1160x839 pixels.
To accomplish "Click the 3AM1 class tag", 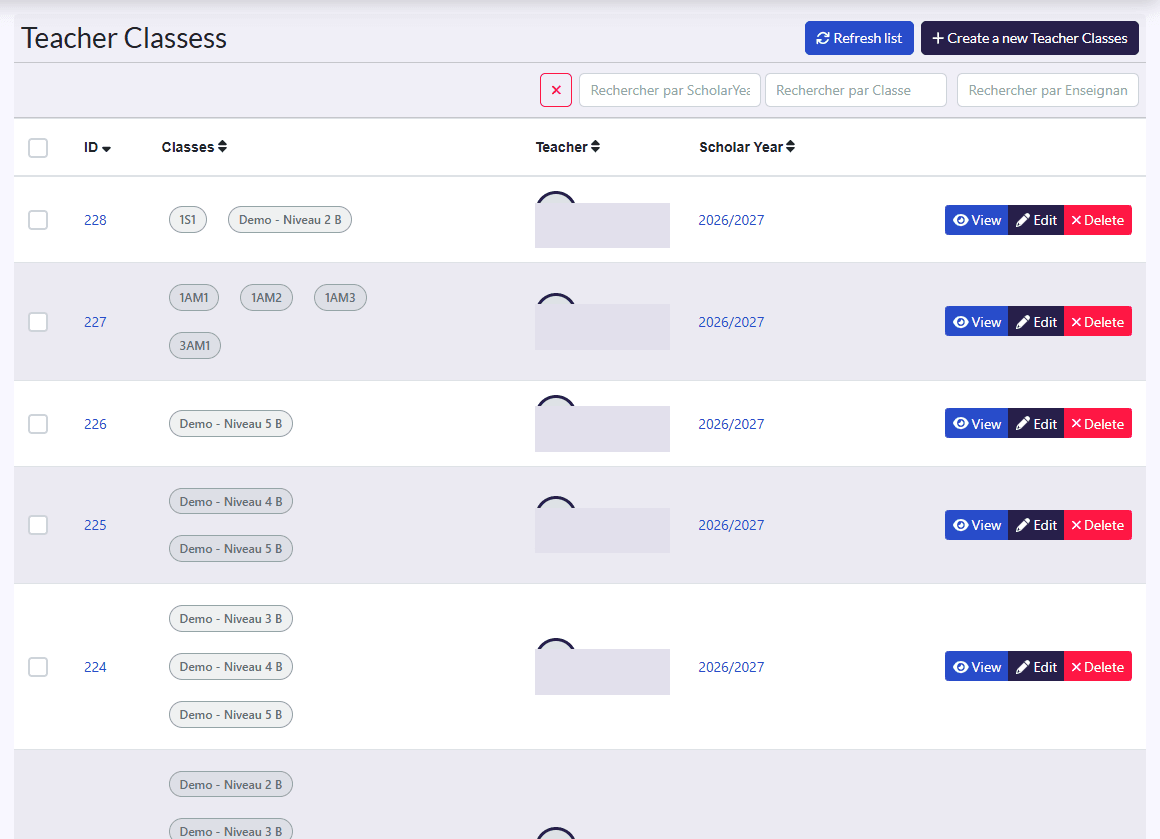I will (195, 346).
